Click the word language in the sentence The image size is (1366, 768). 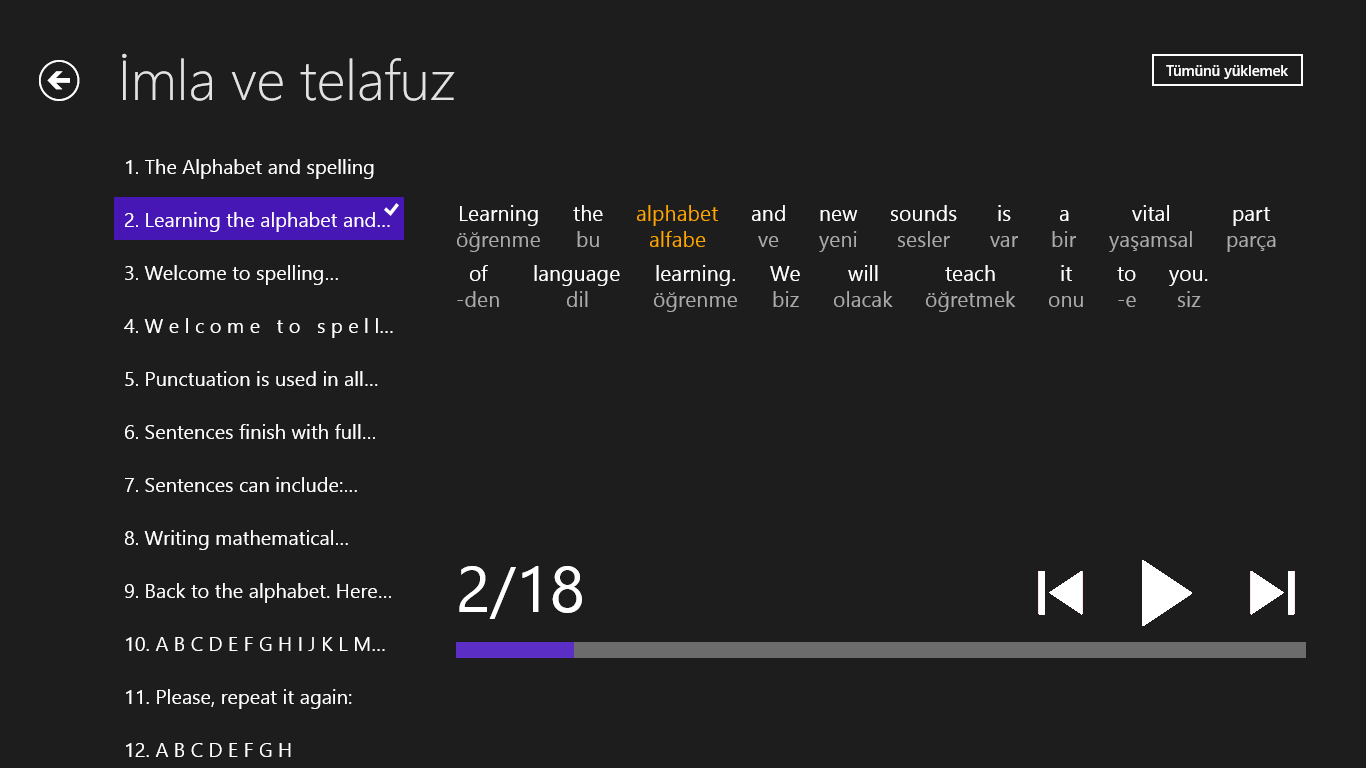coord(576,274)
